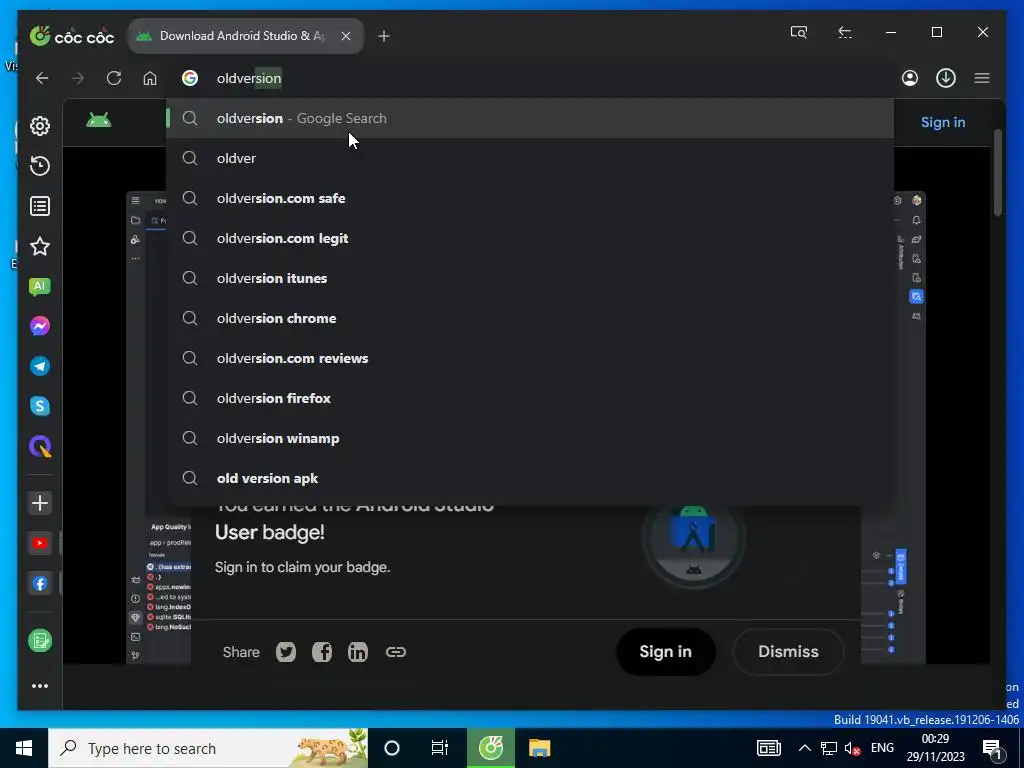Image resolution: width=1024 pixels, height=768 pixels.
Task: Open Cortana circle on taskbar
Action: pyautogui.click(x=392, y=748)
